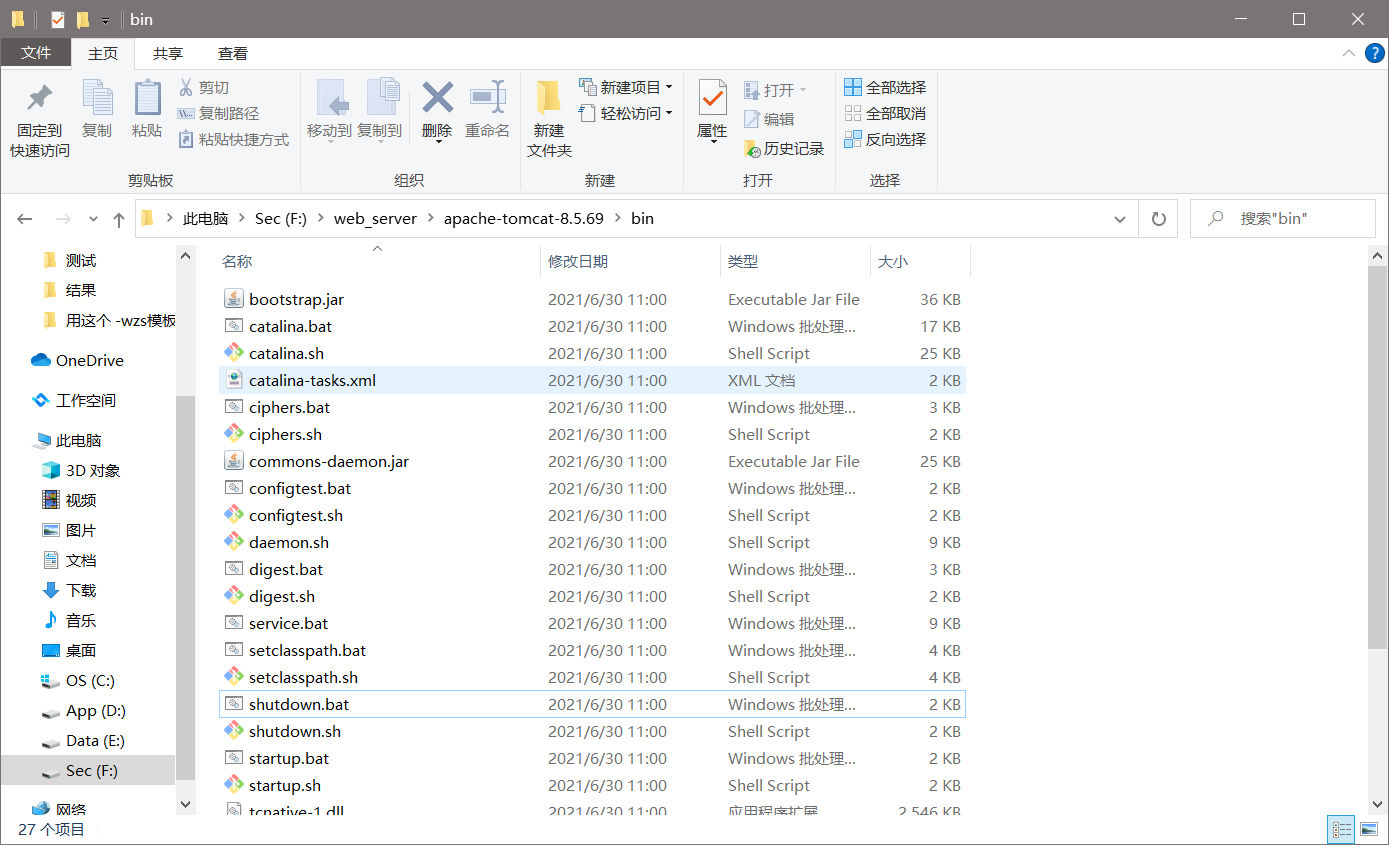The height and width of the screenshot is (845, 1389).
Task: Click the Cut scissors icon
Action: point(186,87)
